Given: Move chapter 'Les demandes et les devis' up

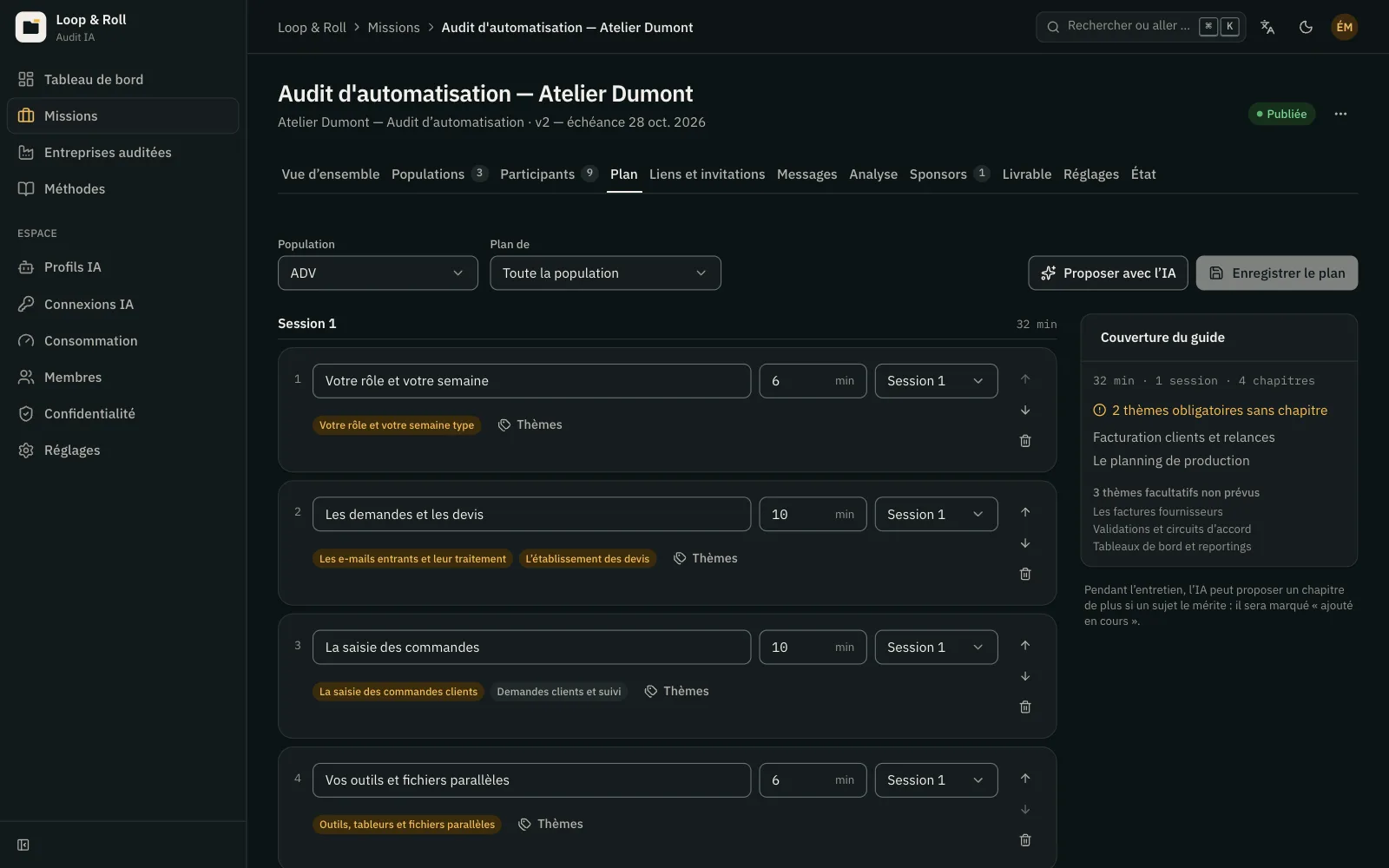Looking at the screenshot, I should click(x=1025, y=512).
